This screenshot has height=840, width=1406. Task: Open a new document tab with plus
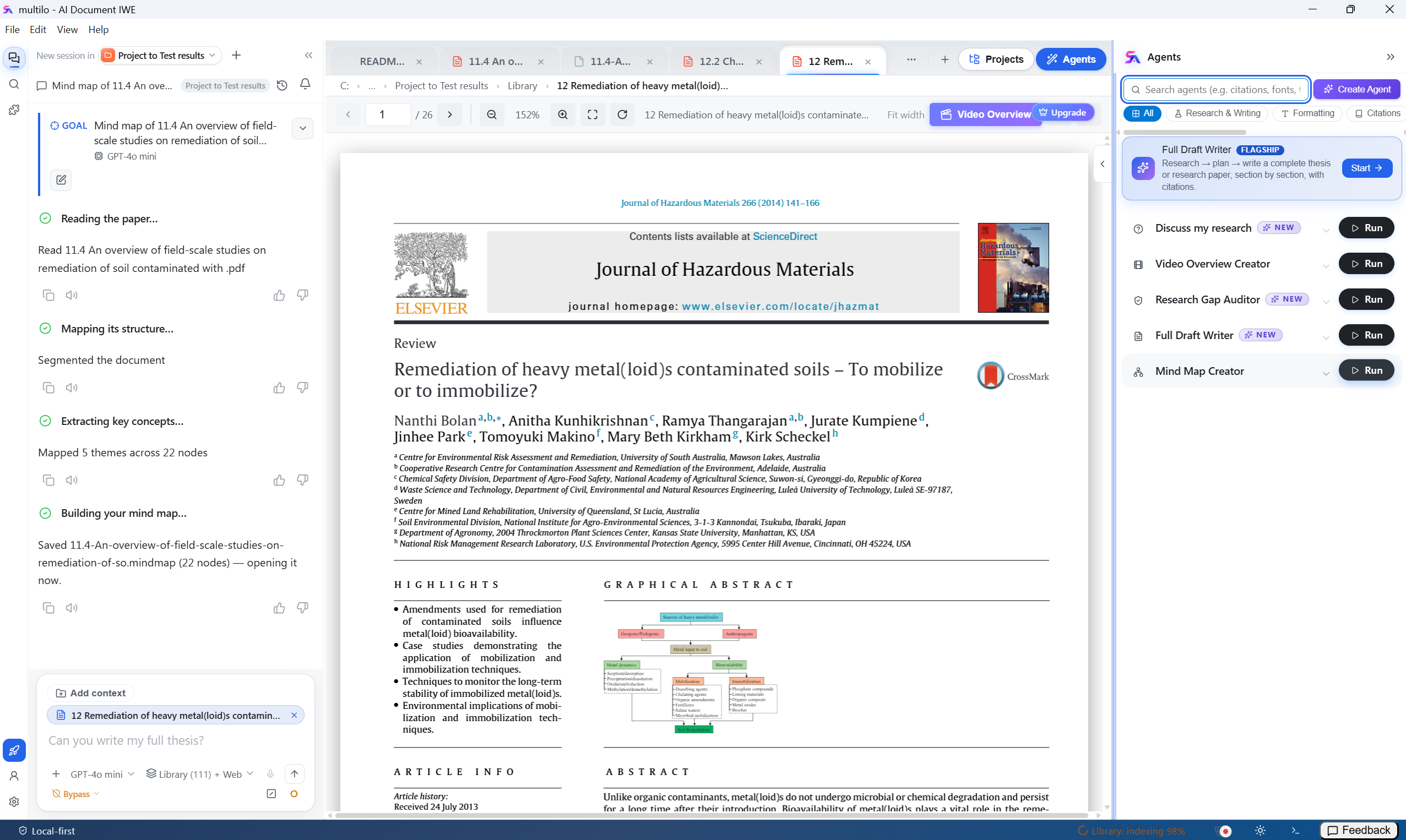tap(944, 59)
